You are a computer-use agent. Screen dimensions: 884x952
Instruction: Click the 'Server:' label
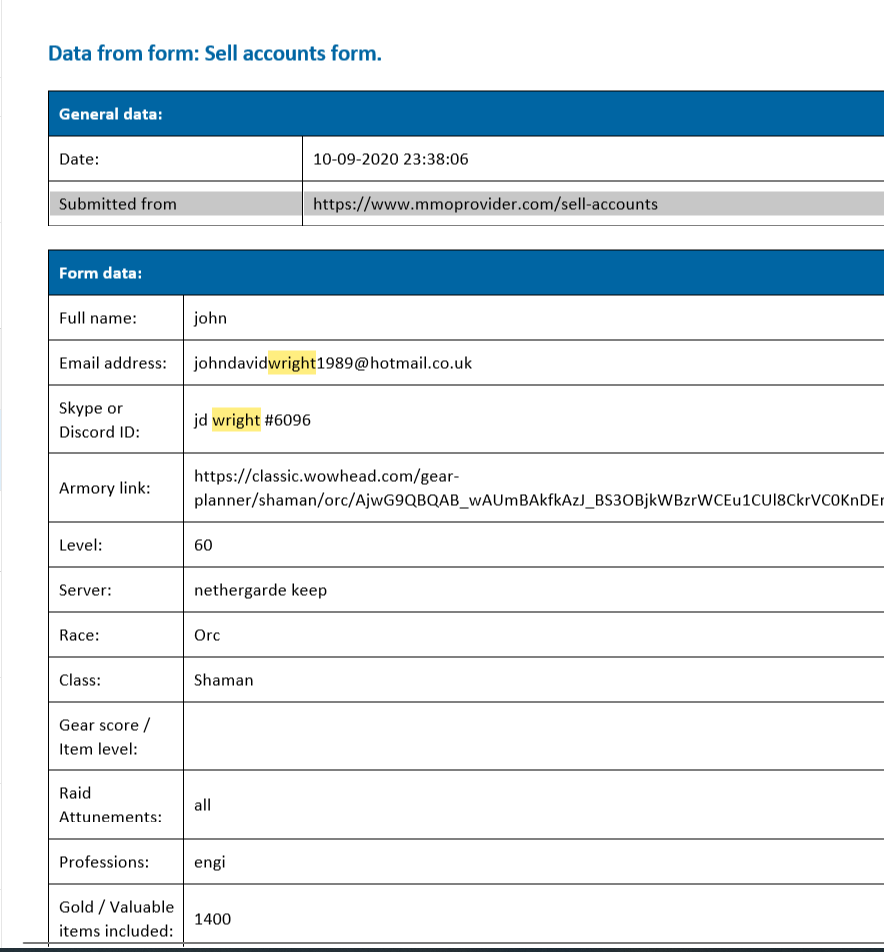coord(85,590)
